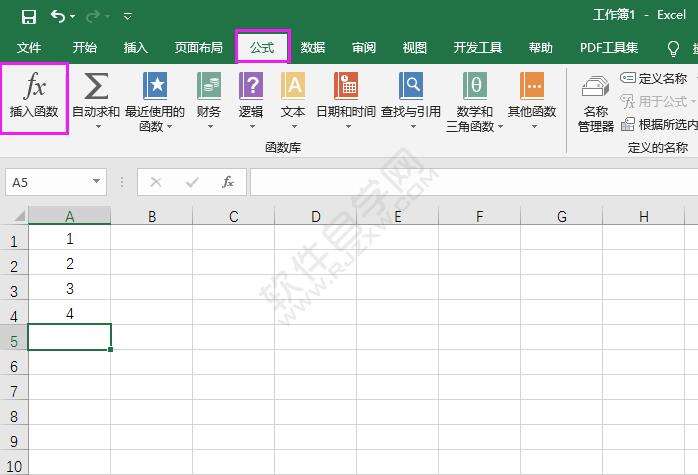Switch to the 开发工具 ribbon tab
The image size is (698, 475).
[478, 47]
